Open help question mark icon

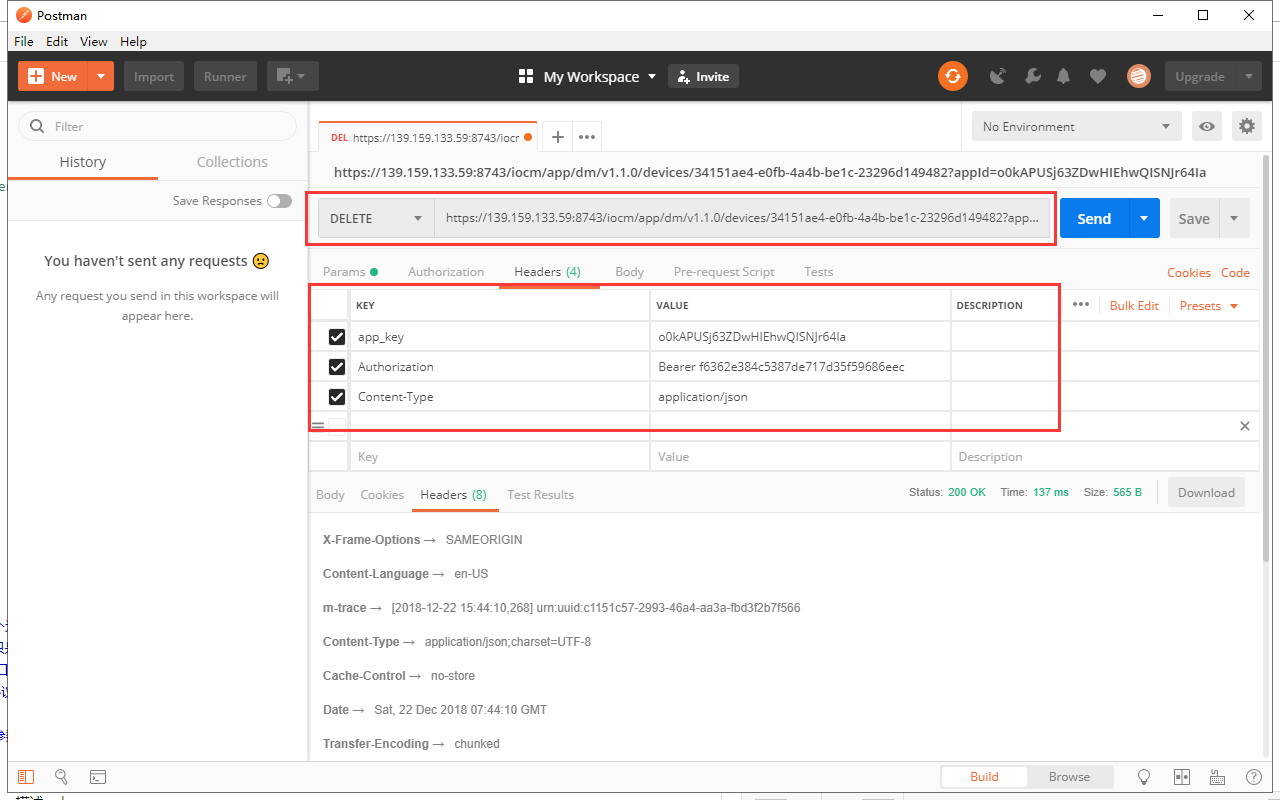click(x=1253, y=777)
